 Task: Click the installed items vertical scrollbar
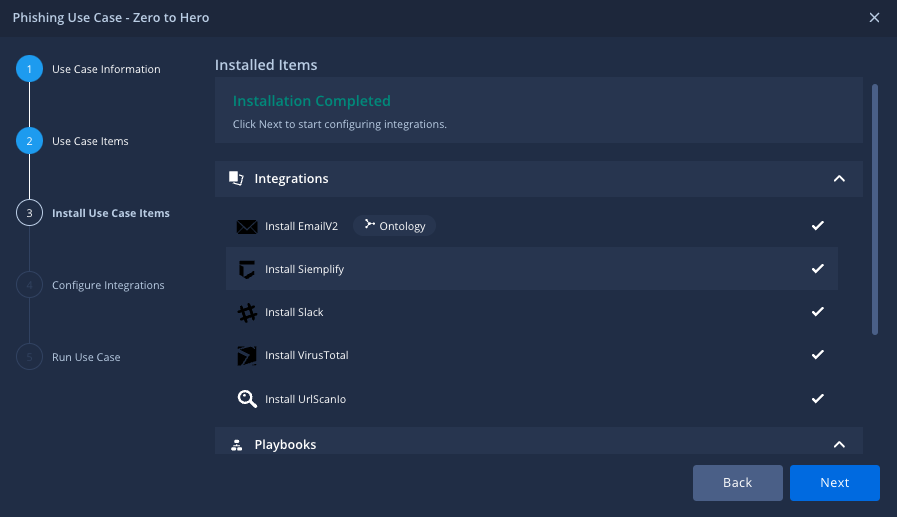click(x=875, y=210)
